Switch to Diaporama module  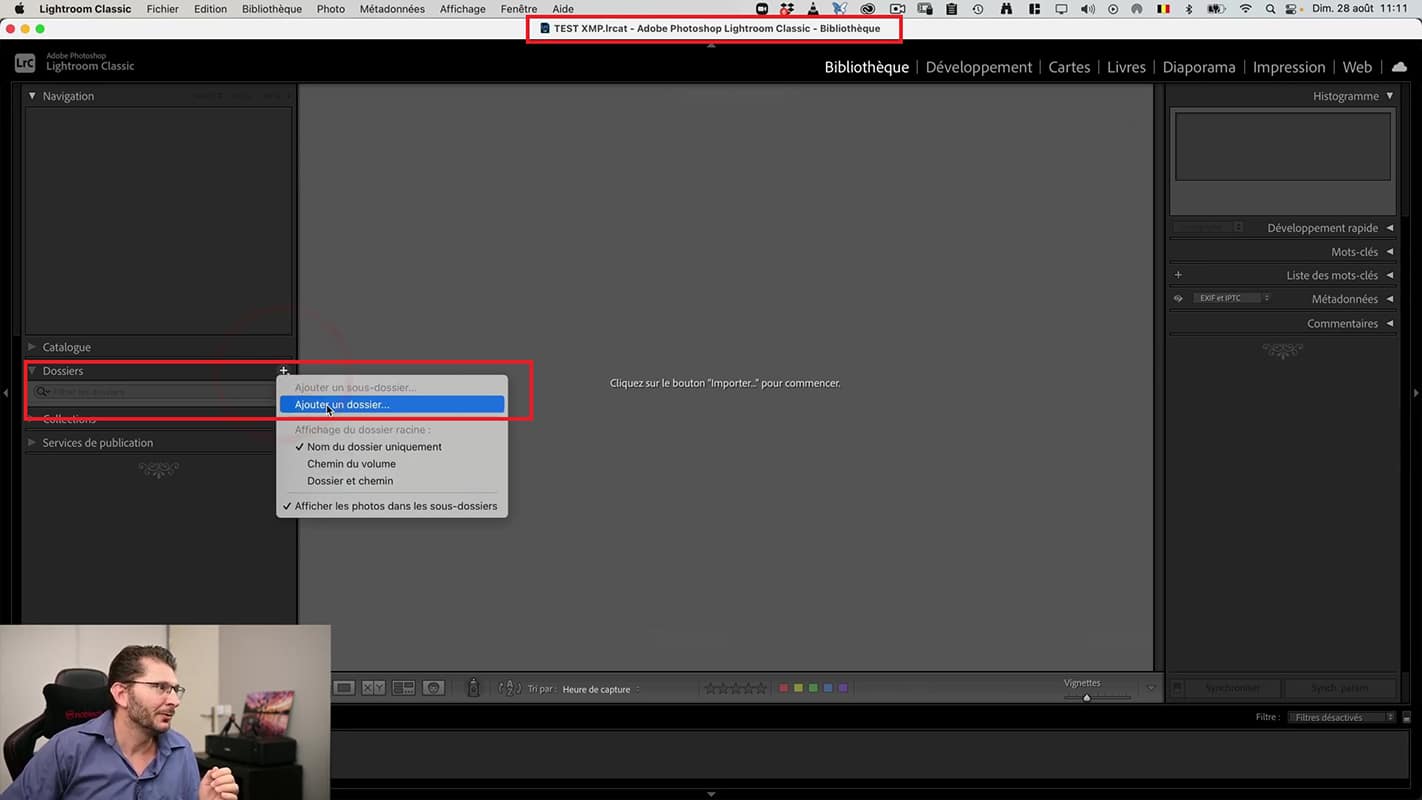[x=1199, y=67]
